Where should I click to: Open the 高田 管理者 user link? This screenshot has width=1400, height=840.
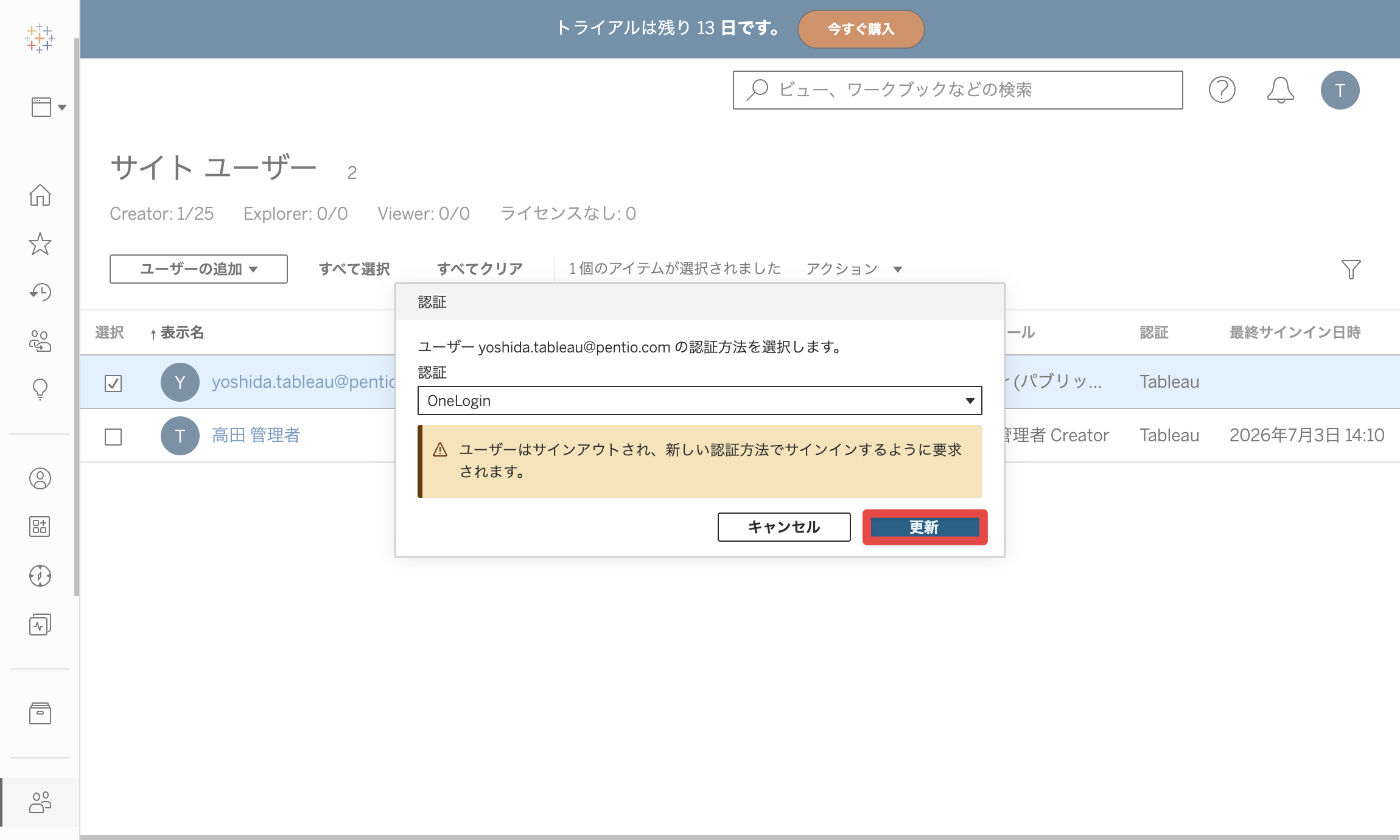(256, 435)
